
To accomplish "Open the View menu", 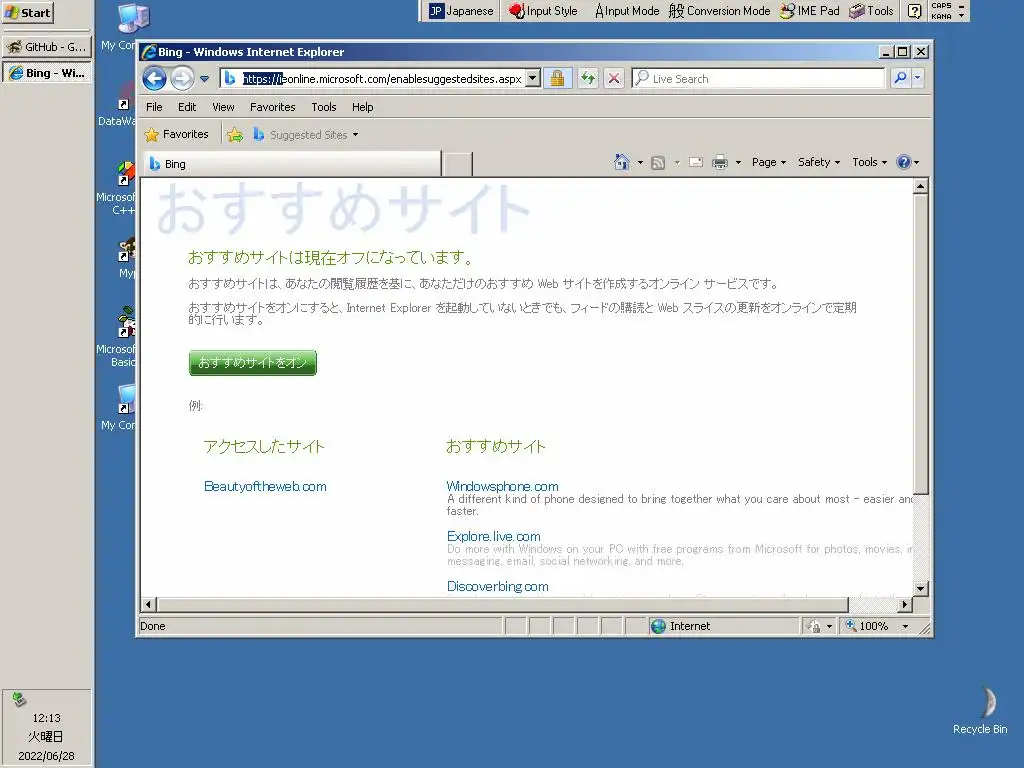I will [x=223, y=107].
